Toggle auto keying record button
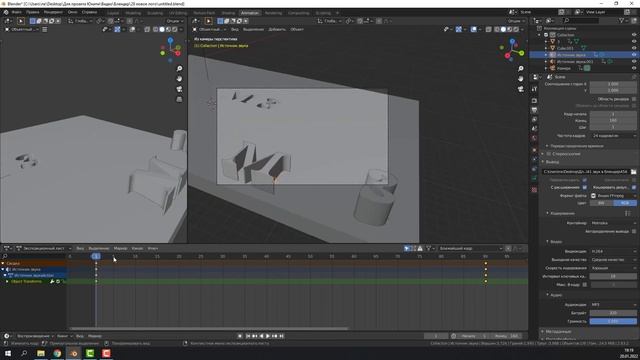Screen dimensions: 640x360 (240, 336)
